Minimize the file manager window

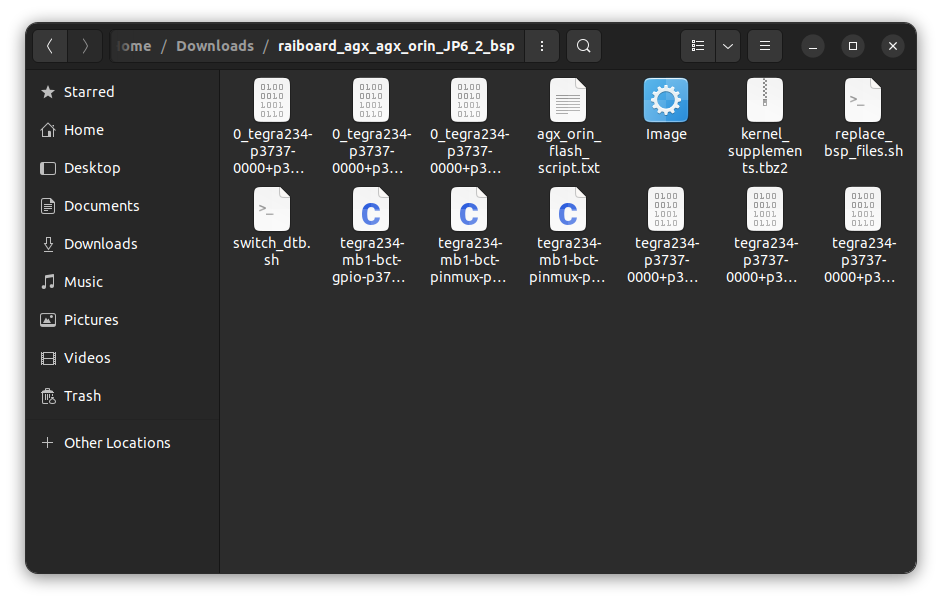pyautogui.click(x=813, y=46)
